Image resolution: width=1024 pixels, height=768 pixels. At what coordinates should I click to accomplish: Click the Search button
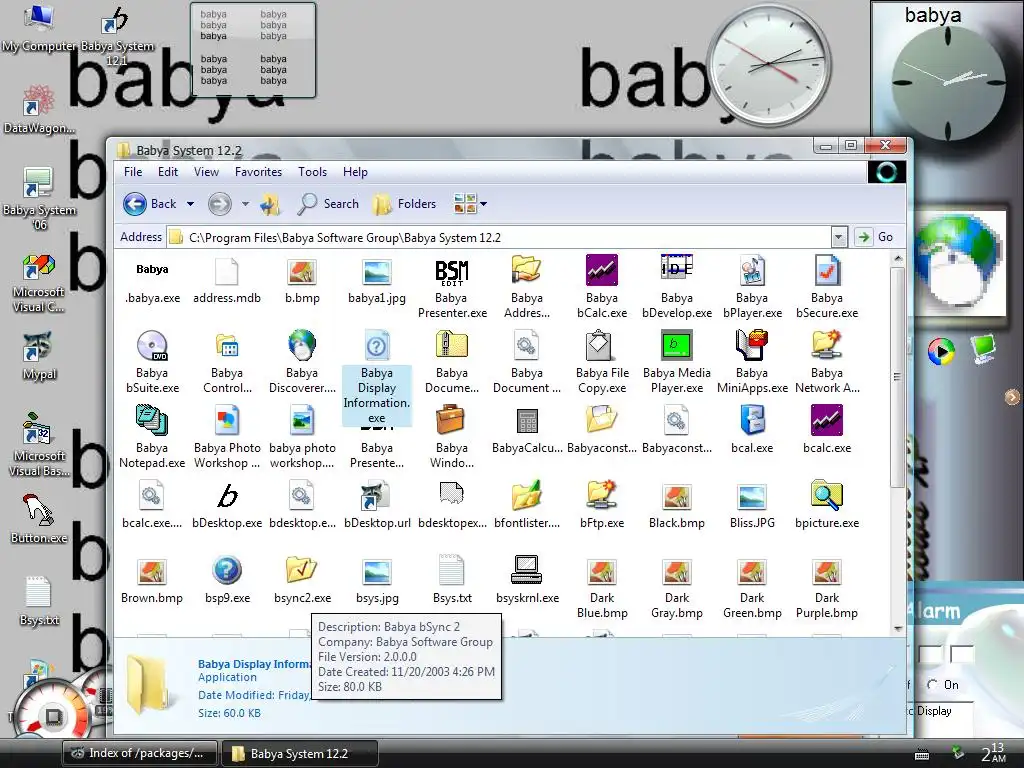click(328, 204)
